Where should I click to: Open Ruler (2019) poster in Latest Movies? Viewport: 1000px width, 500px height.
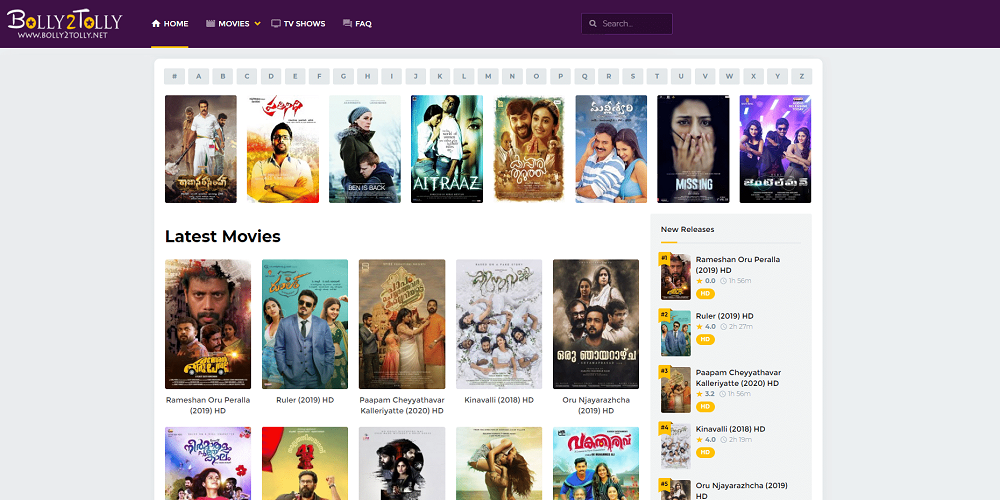point(305,324)
